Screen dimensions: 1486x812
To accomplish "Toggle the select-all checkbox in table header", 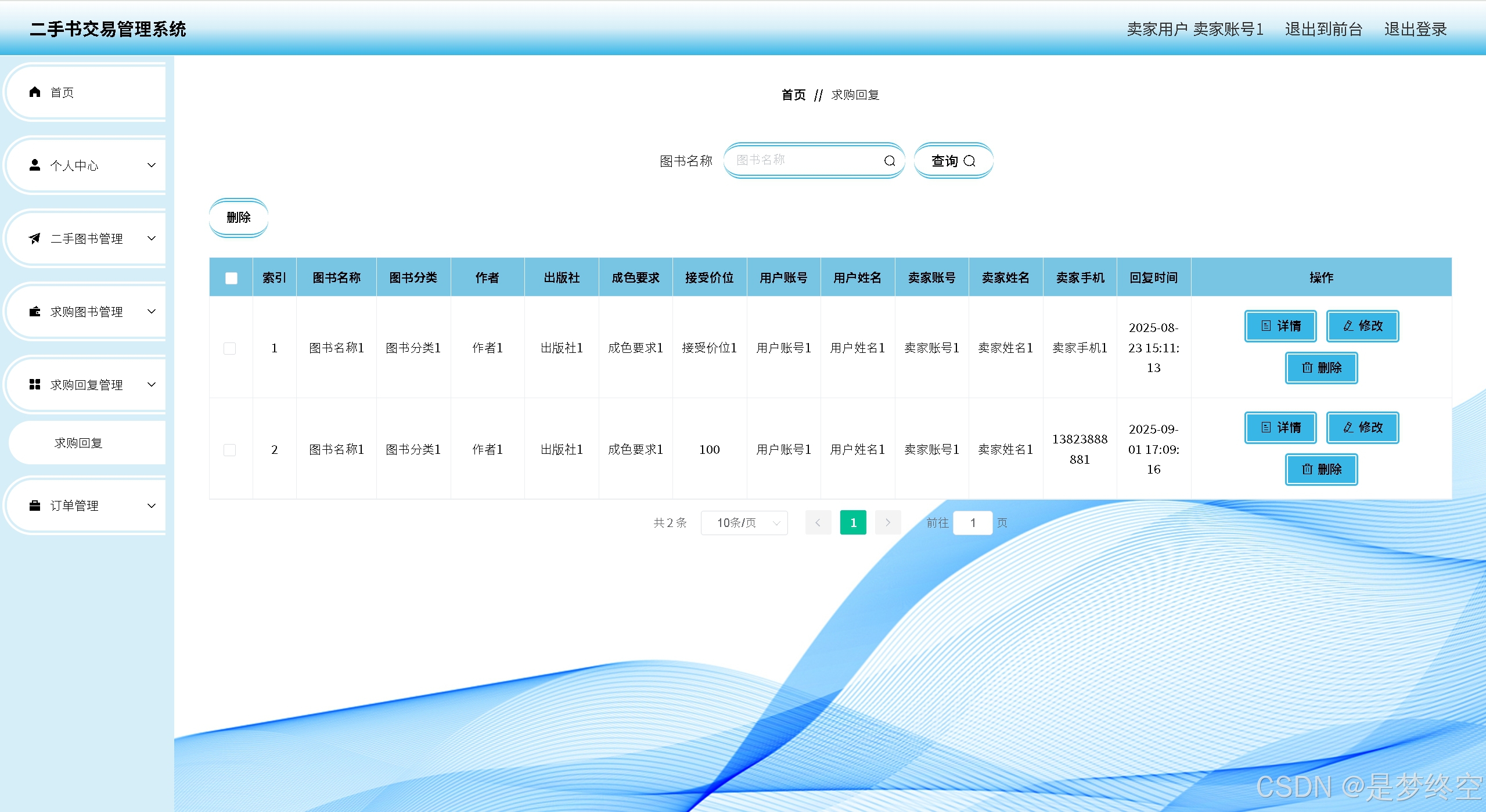I will [x=231, y=278].
